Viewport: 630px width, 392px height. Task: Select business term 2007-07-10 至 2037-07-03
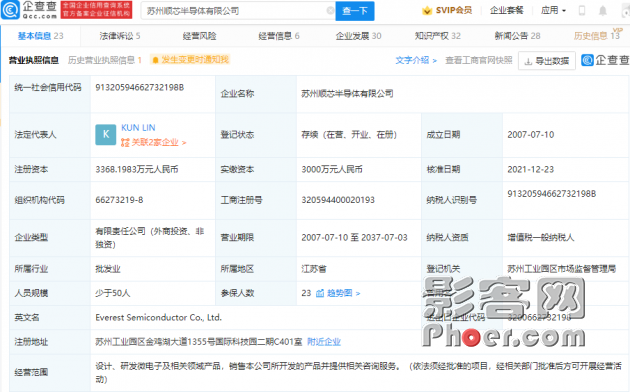[354, 237]
